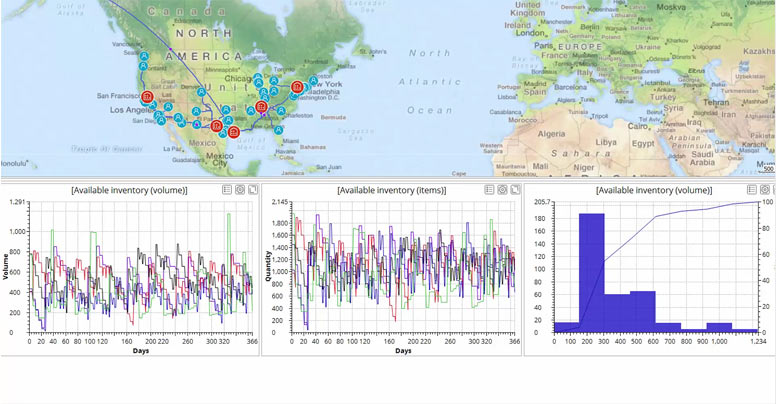Select the customer marker with purple dot near El Paso

pyautogui.click(x=196, y=124)
